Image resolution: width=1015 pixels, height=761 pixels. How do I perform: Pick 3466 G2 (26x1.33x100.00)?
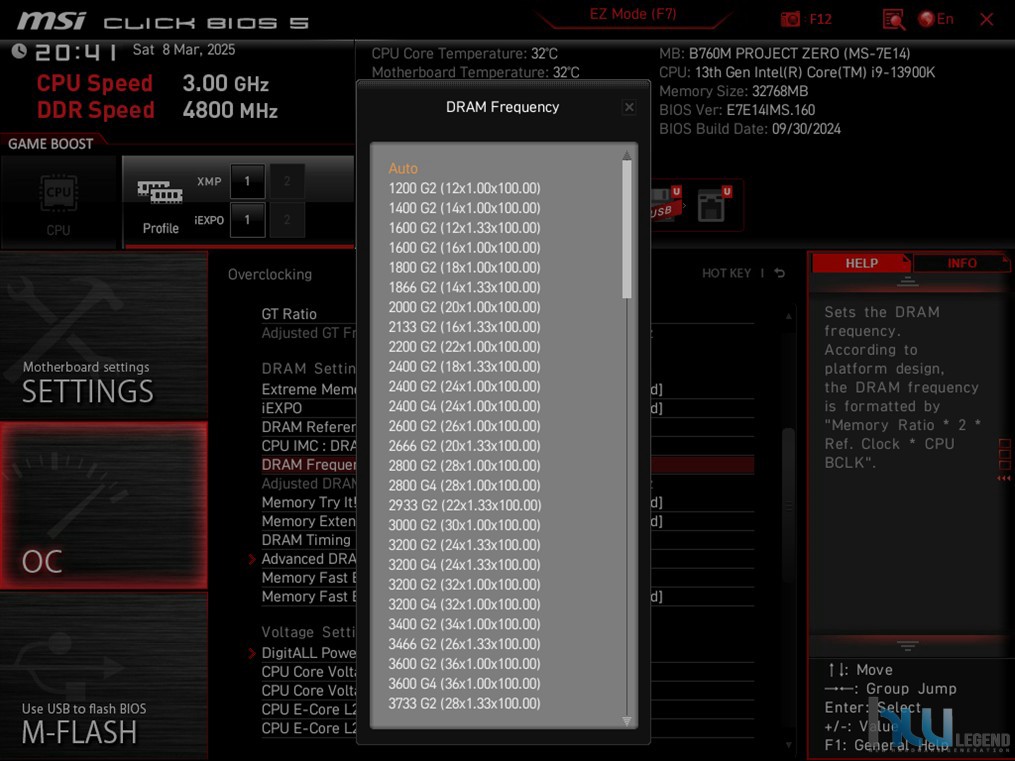tap(464, 644)
